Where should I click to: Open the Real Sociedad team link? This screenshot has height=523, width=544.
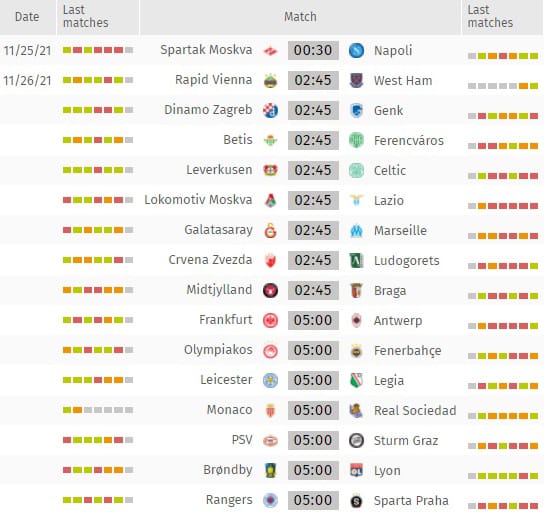point(415,411)
